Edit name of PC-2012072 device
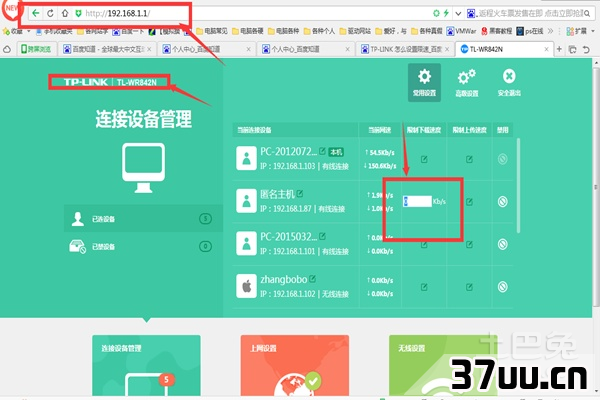The width and height of the screenshot is (600, 400). click(x=323, y=151)
